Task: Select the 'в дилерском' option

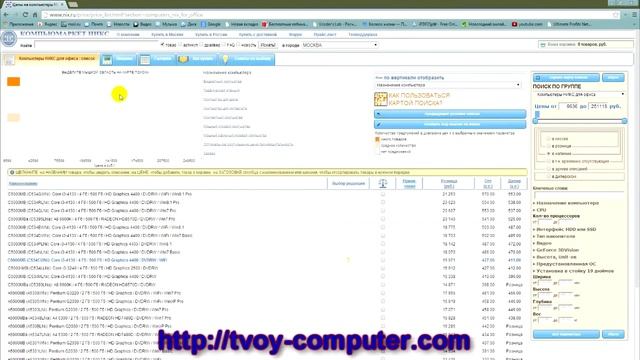Action: 549,176
